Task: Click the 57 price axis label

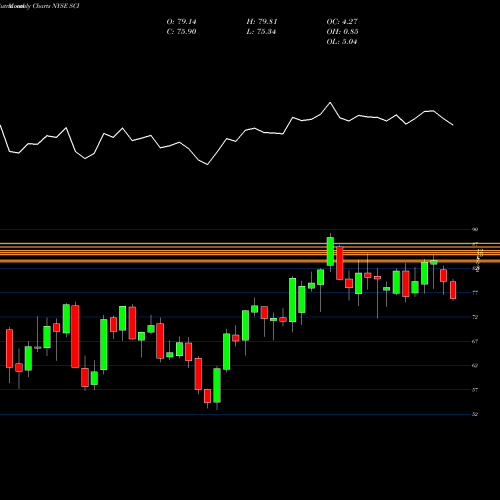Action: [x=475, y=390]
